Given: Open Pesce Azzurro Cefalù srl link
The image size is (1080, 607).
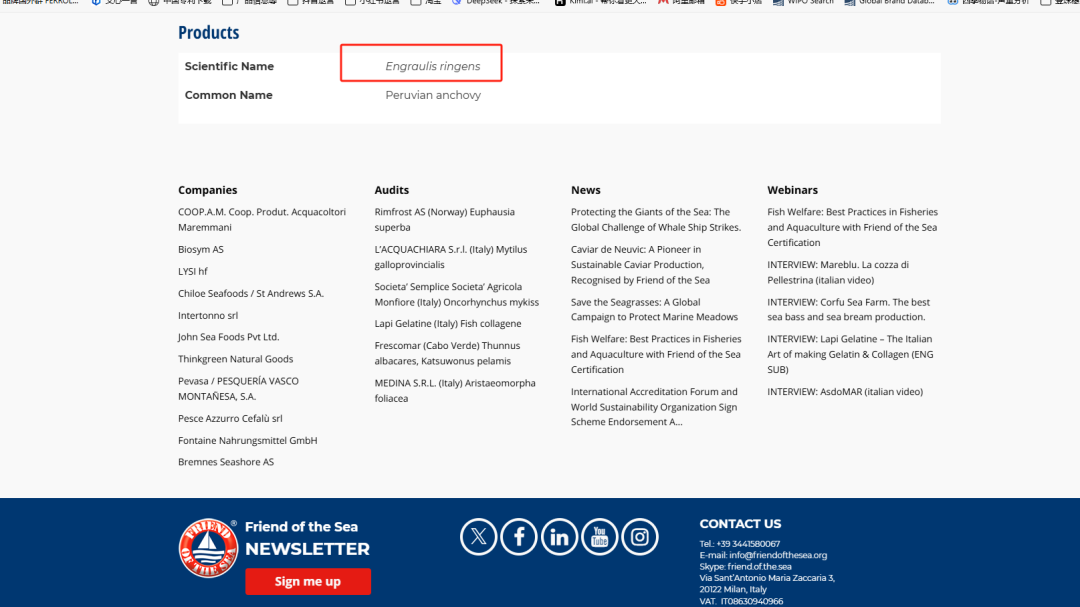Looking at the screenshot, I should point(230,418).
